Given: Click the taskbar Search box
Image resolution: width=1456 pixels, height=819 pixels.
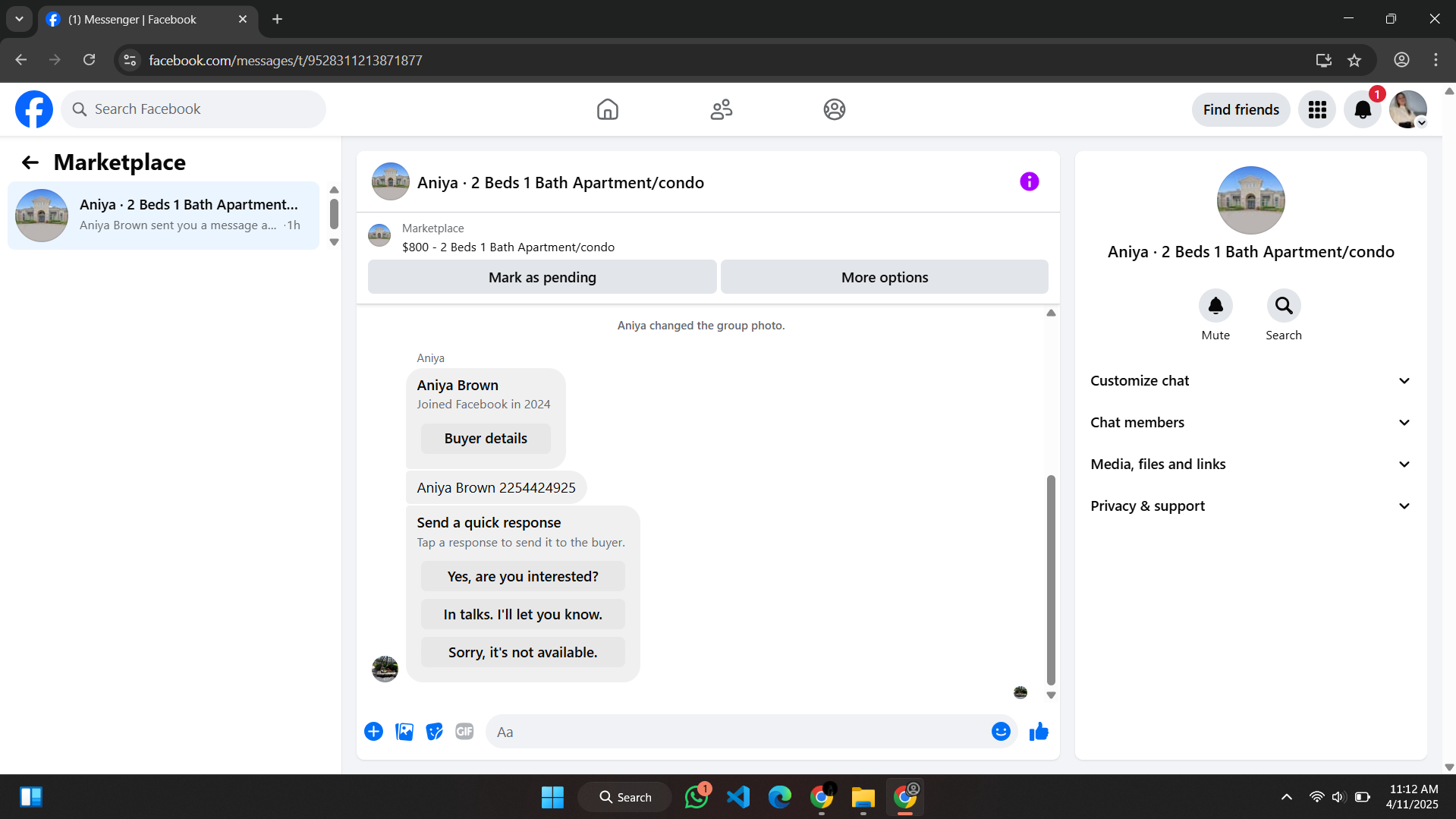Looking at the screenshot, I should click(624, 797).
